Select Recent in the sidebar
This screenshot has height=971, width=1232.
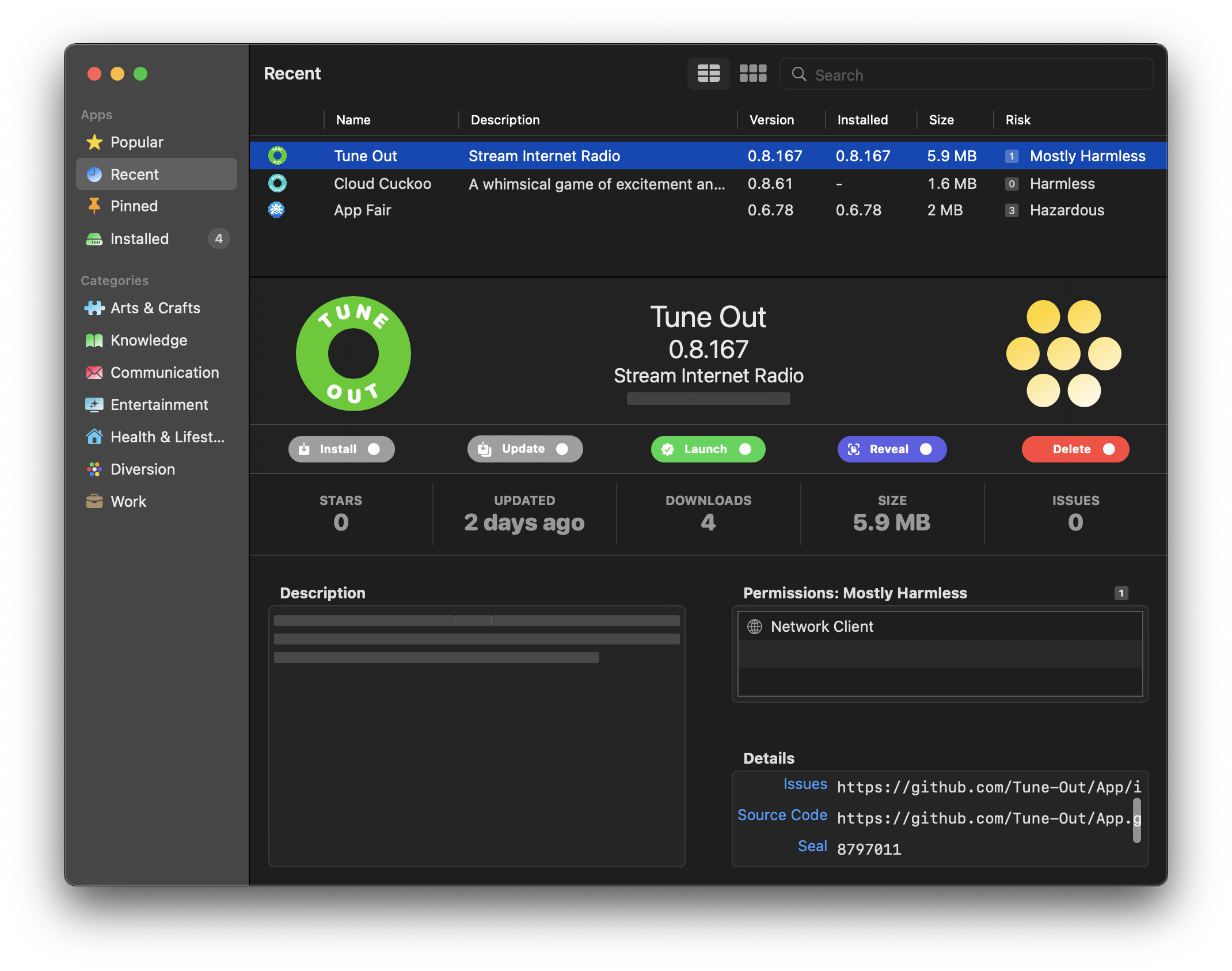coord(156,175)
